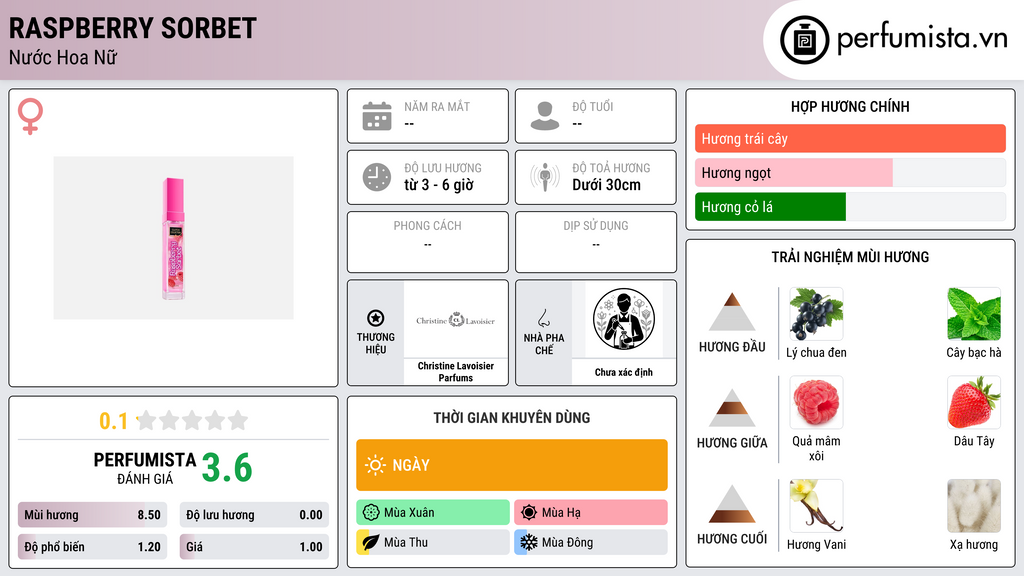Image resolution: width=1024 pixels, height=576 pixels.
Task: Click the Hương đầu pyramid icon
Action: (732, 312)
